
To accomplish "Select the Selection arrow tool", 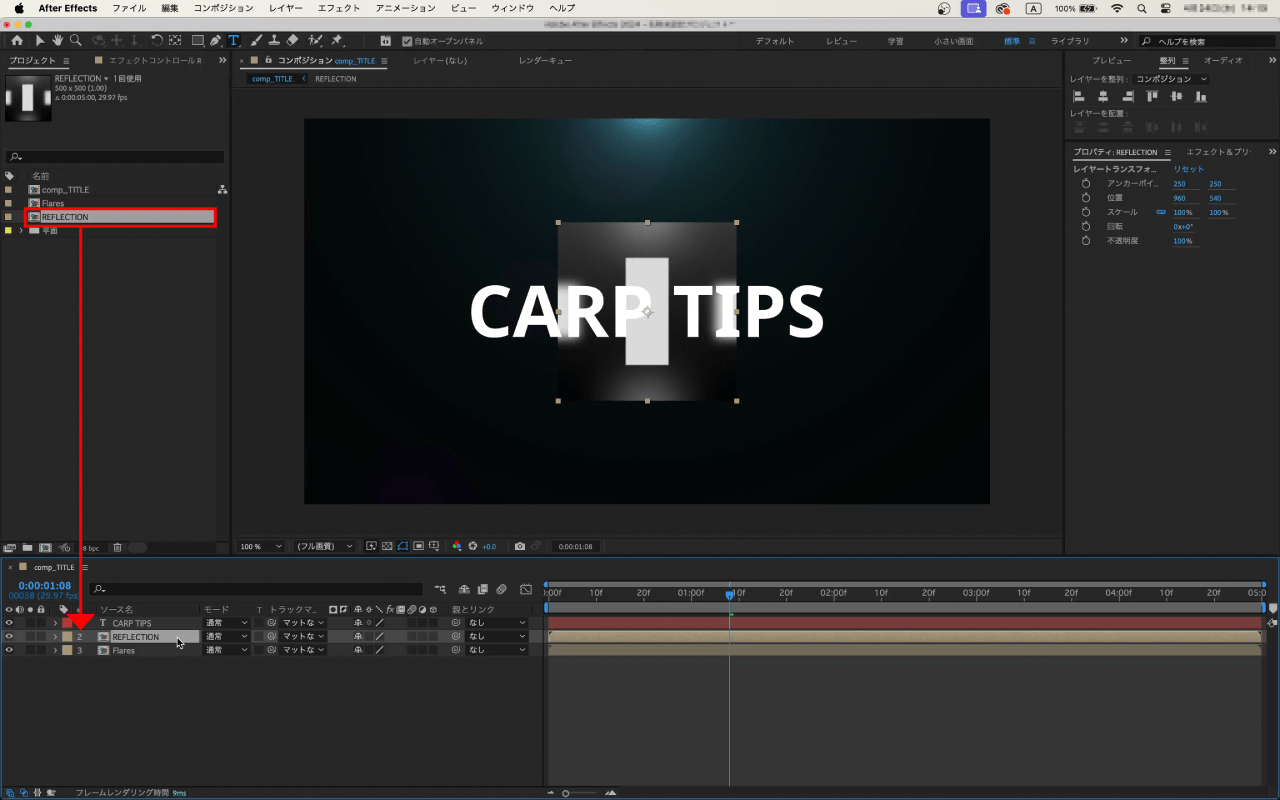I will pyautogui.click(x=40, y=41).
